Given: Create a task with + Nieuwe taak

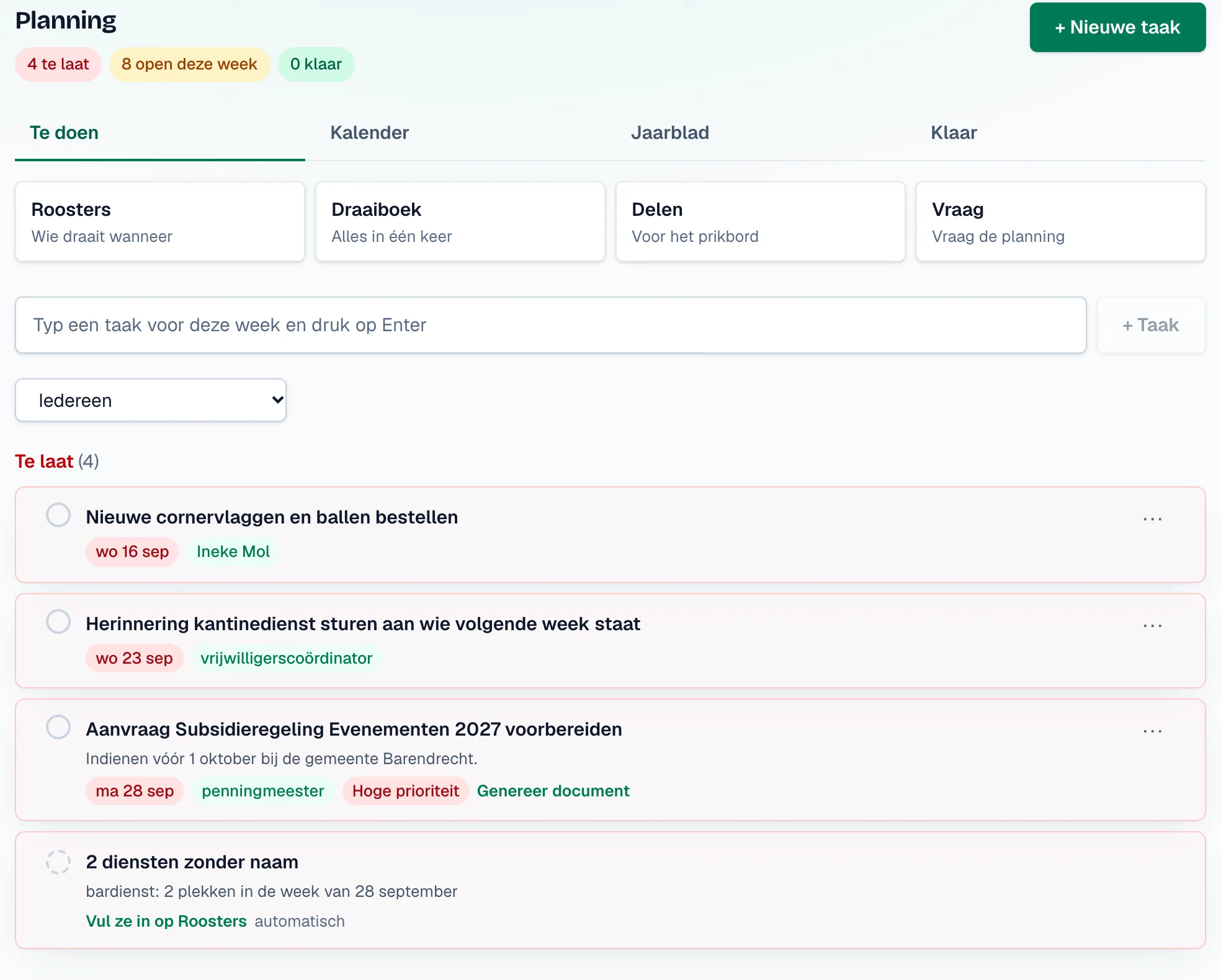Looking at the screenshot, I should click(x=1117, y=27).
